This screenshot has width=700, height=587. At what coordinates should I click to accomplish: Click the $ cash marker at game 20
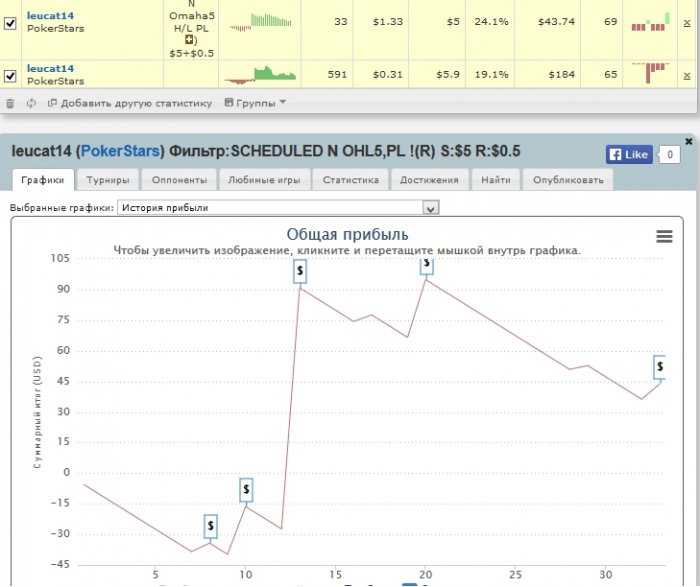pos(426,266)
